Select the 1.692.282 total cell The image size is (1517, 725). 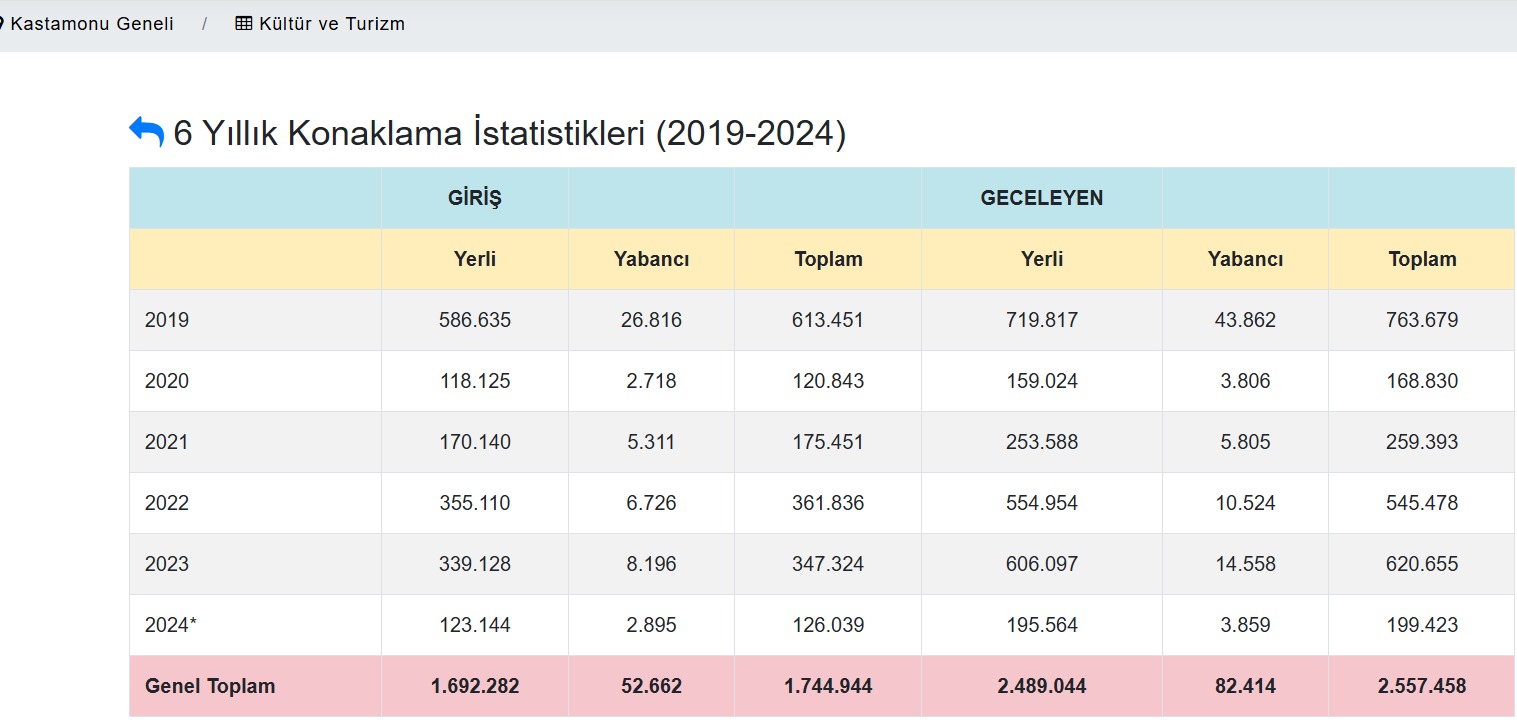click(475, 686)
